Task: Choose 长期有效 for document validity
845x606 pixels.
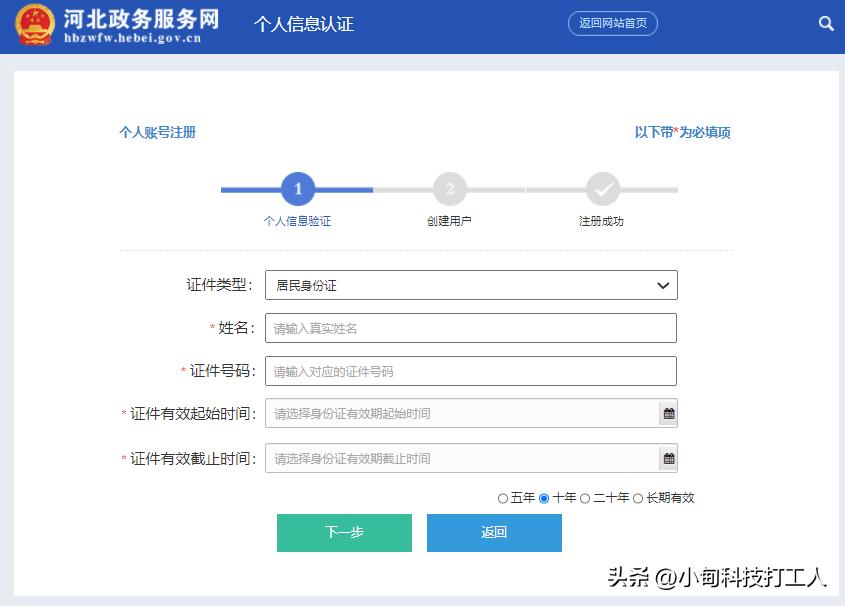Action: [640, 497]
